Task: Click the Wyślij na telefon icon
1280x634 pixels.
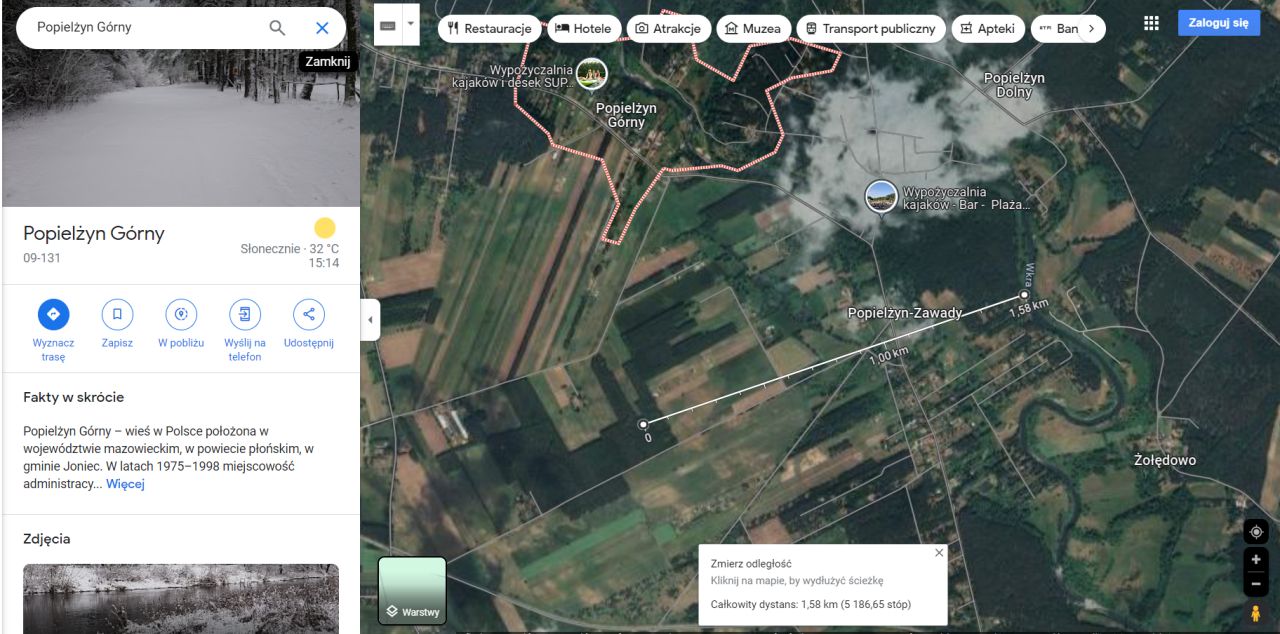Action: tap(245, 314)
